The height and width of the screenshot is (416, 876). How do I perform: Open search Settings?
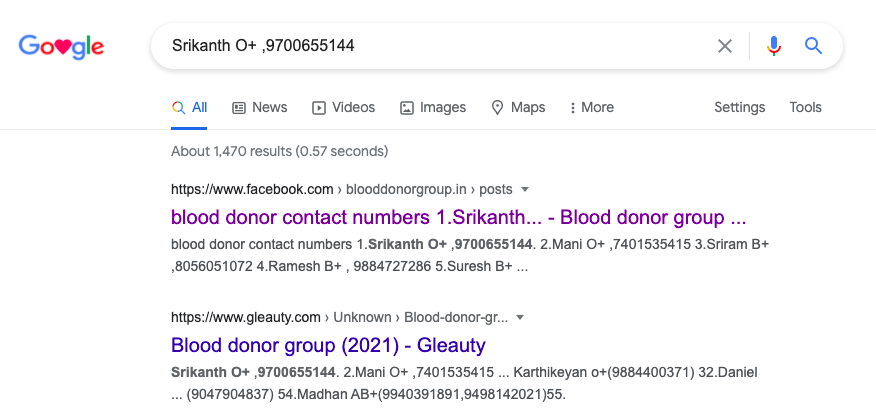coord(739,108)
